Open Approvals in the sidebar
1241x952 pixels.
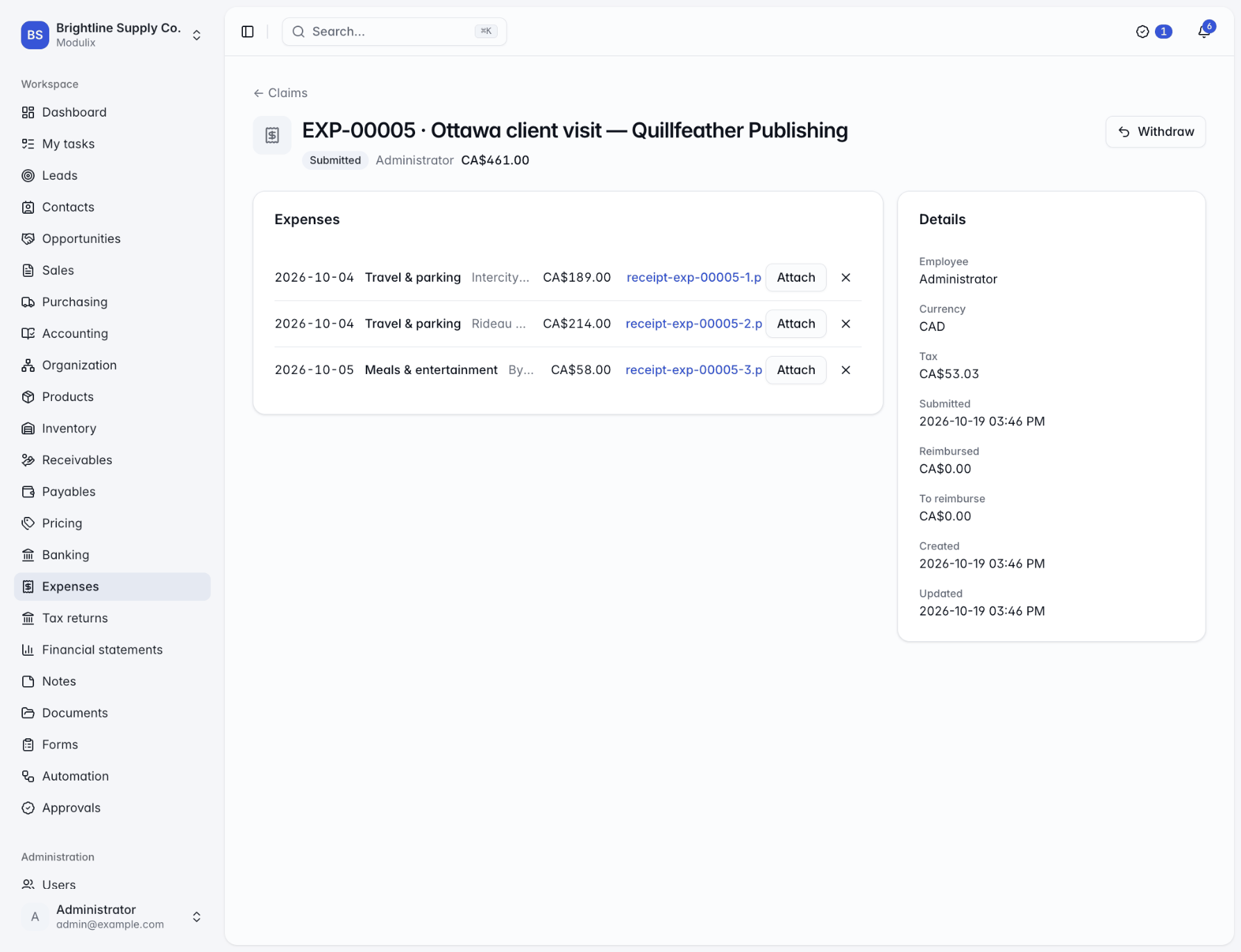[112, 808]
